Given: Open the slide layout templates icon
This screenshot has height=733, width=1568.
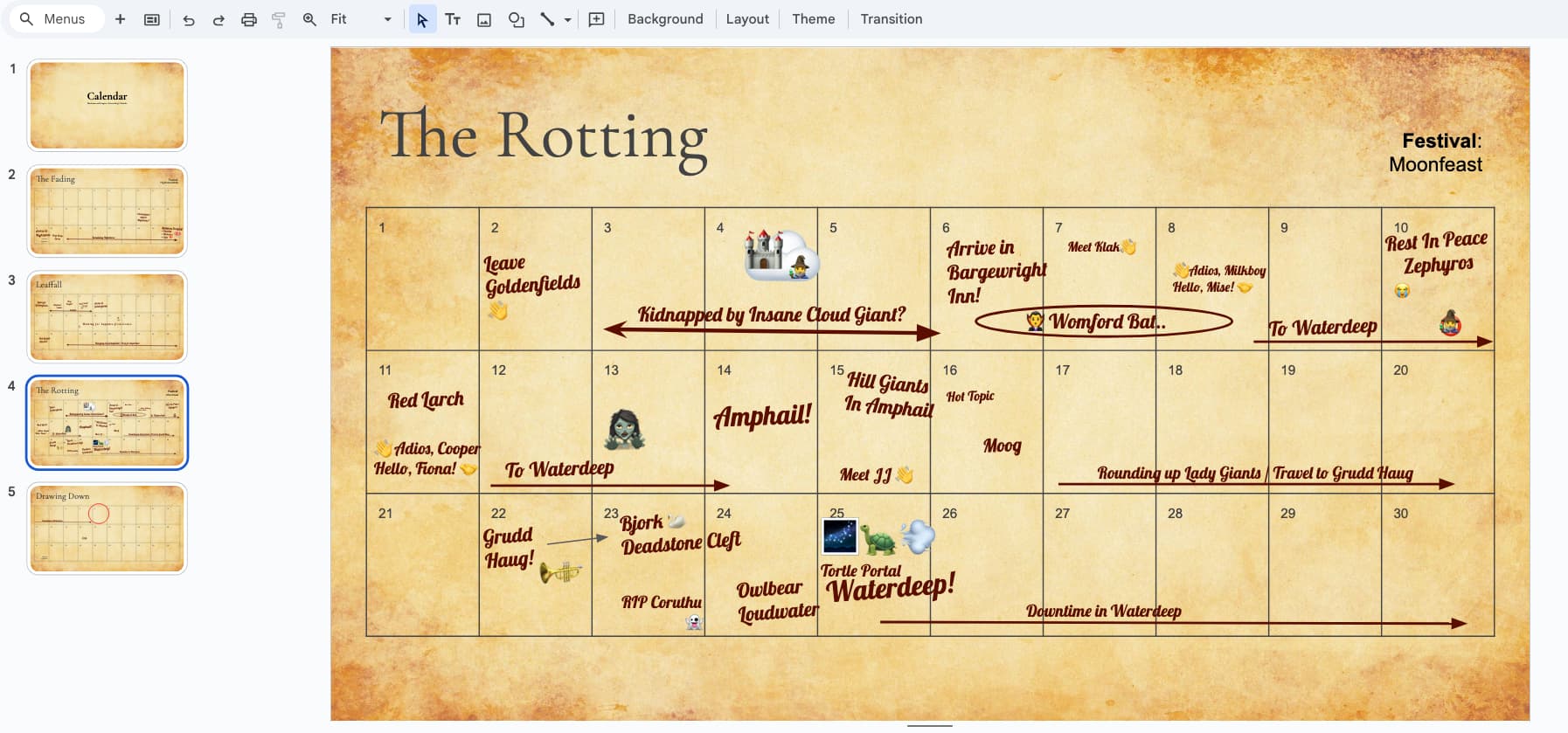Looking at the screenshot, I should coord(152,19).
